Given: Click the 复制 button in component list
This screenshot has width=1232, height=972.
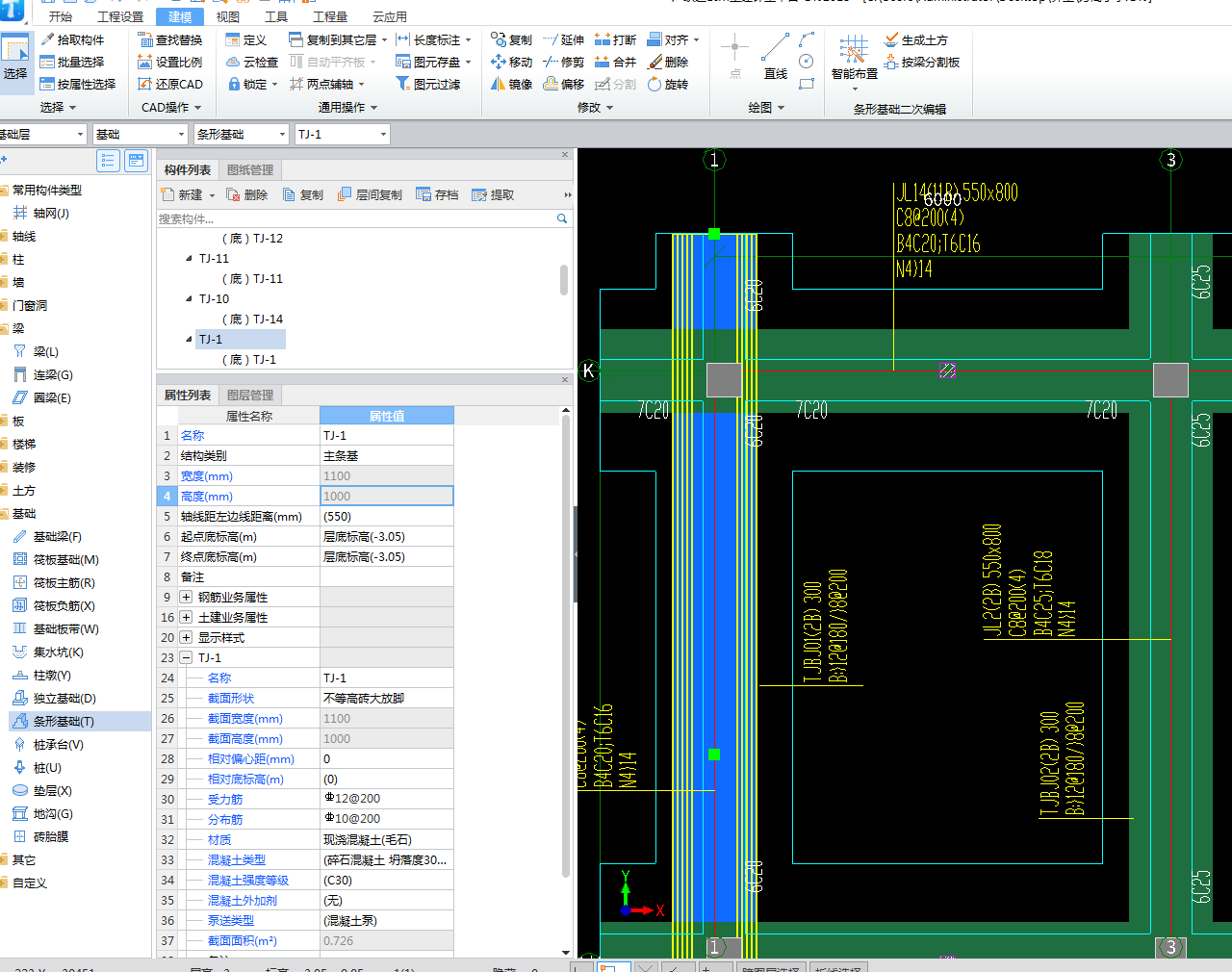Looking at the screenshot, I should [303, 194].
